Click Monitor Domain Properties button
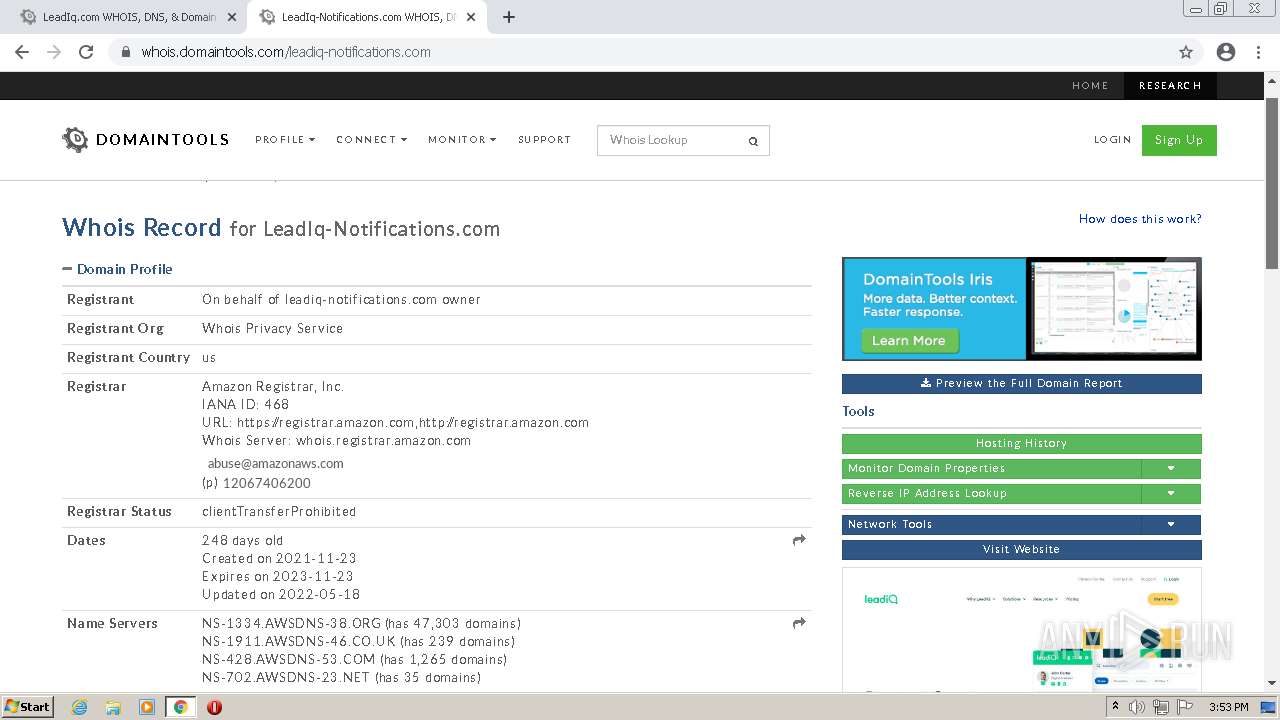The height and width of the screenshot is (720, 1280). tap(991, 469)
